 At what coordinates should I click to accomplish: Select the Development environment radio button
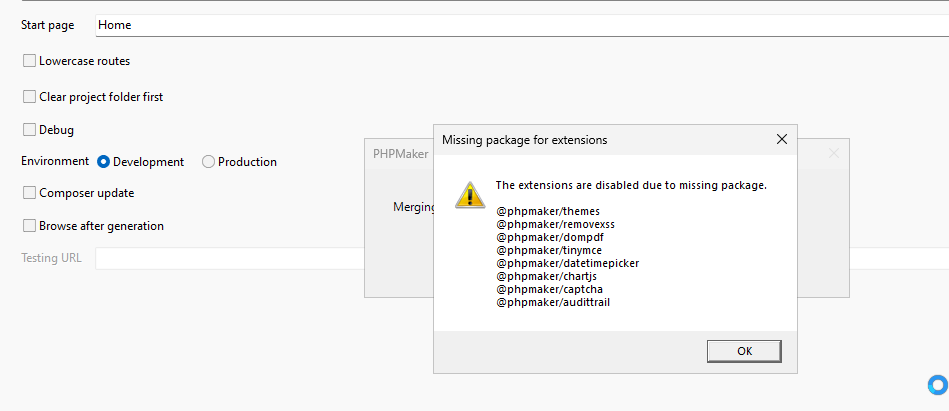pos(103,162)
